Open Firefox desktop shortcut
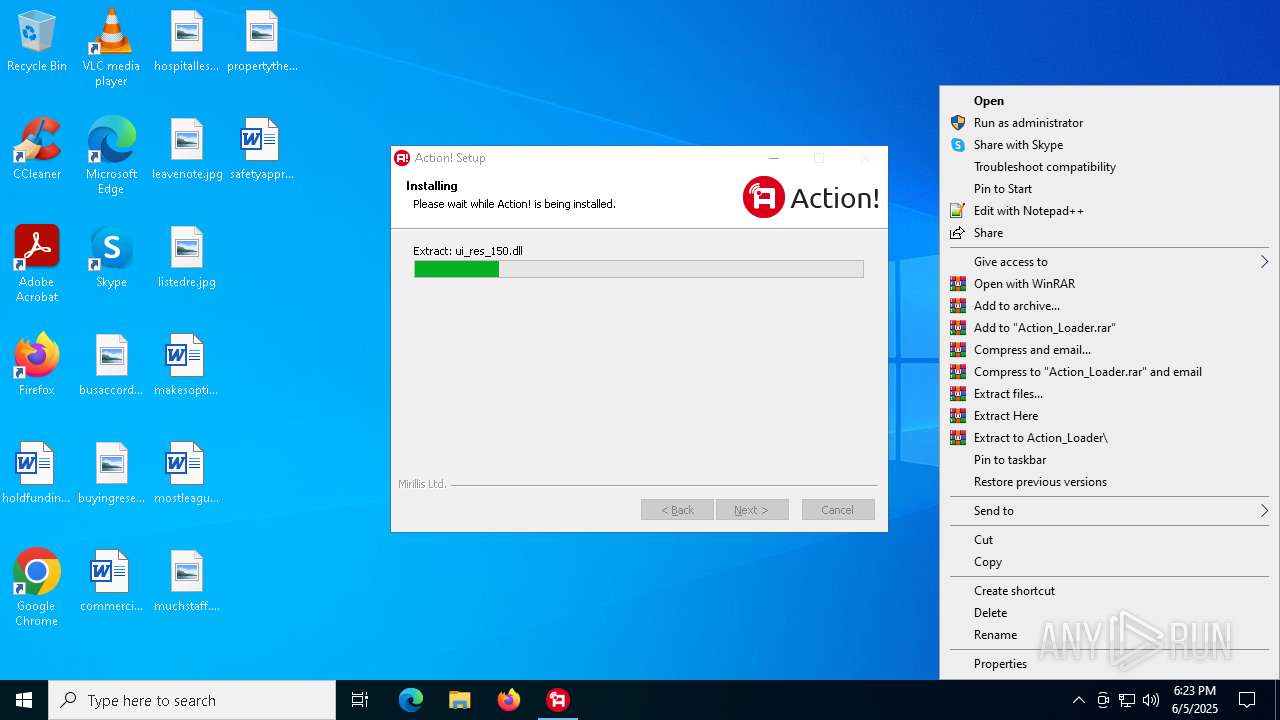 (37, 365)
